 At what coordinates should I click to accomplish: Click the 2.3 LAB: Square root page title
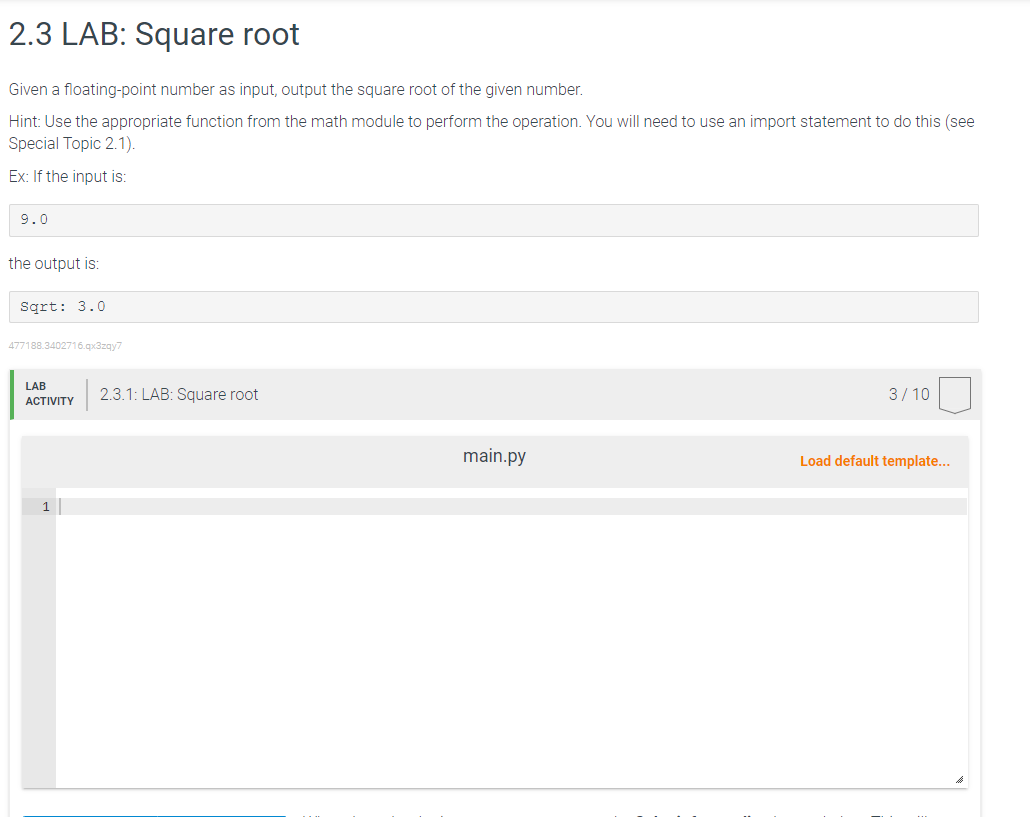(x=153, y=34)
